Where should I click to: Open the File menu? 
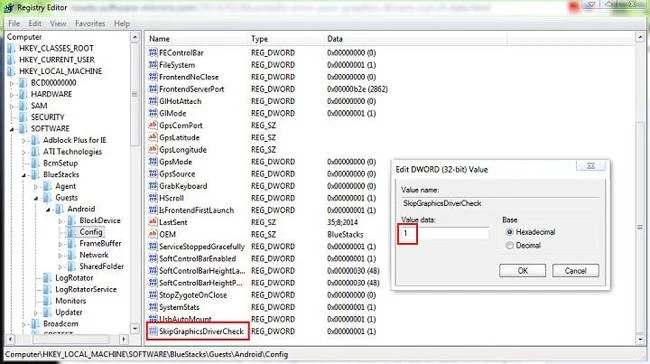coord(14,24)
